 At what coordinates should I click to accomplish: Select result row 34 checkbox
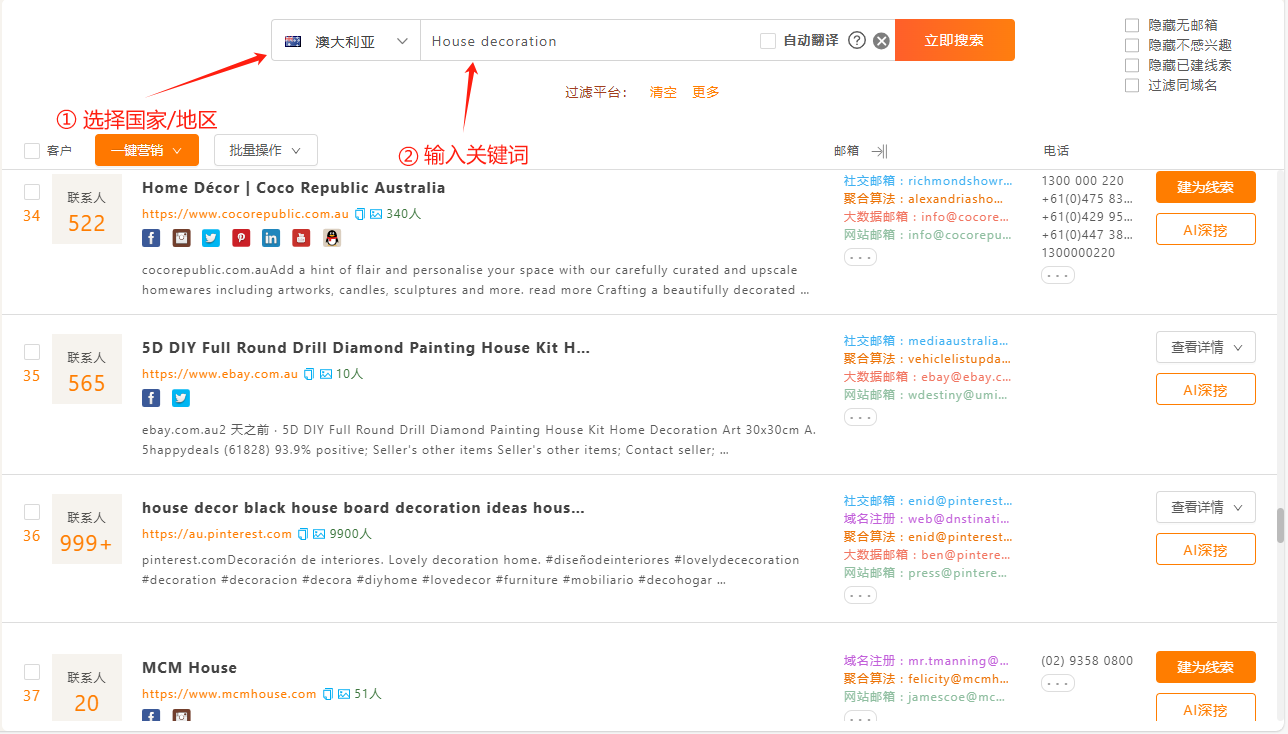[32, 192]
